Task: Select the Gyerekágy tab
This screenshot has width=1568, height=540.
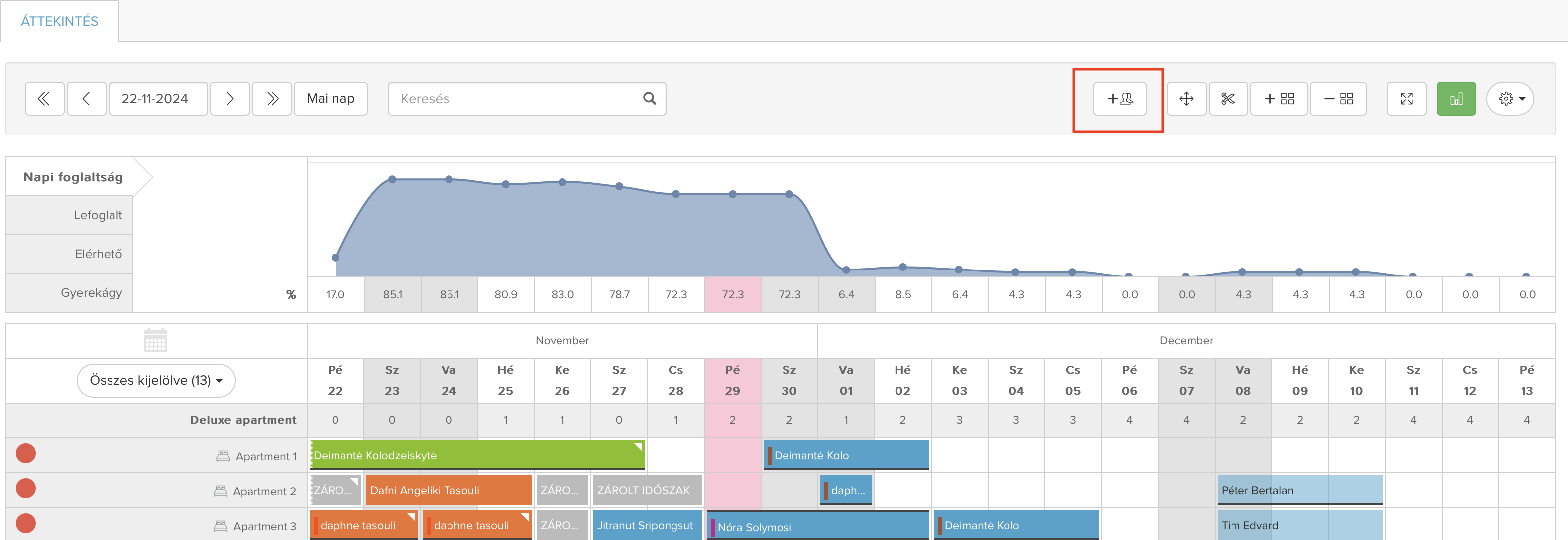Action: (69, 292)
